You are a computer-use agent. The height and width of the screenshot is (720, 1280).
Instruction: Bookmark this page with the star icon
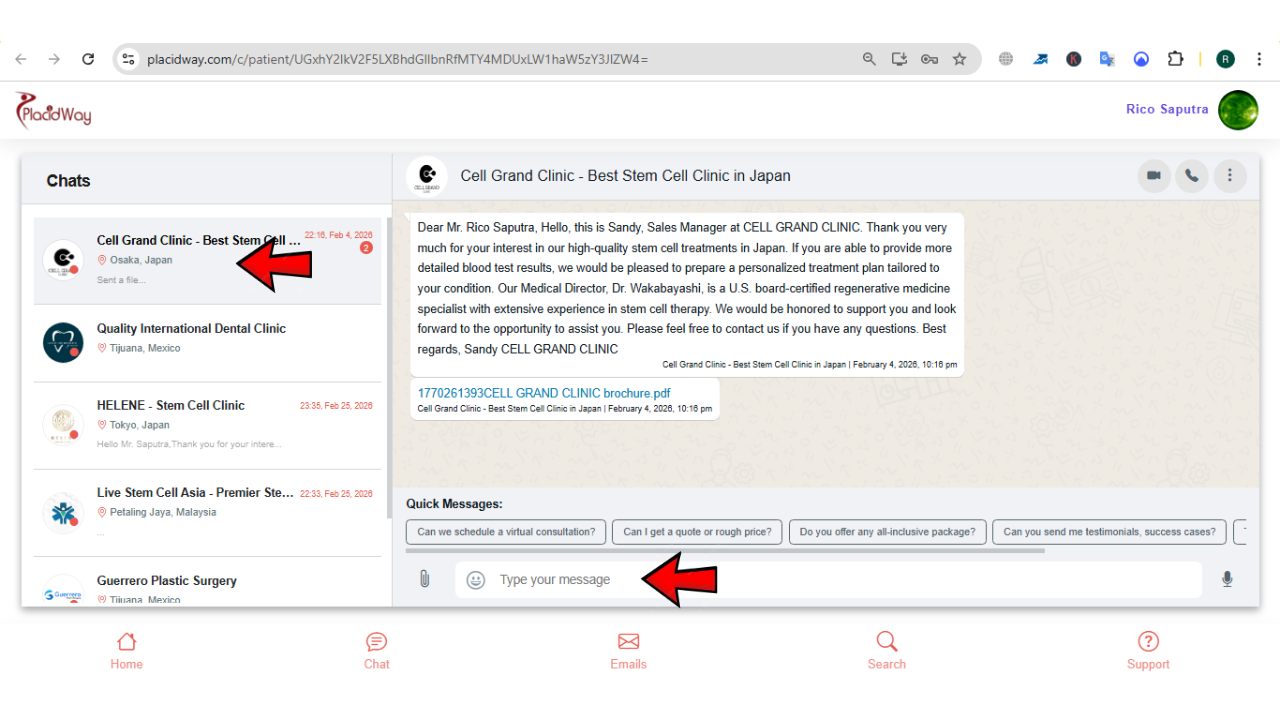[x=959, y=59]
